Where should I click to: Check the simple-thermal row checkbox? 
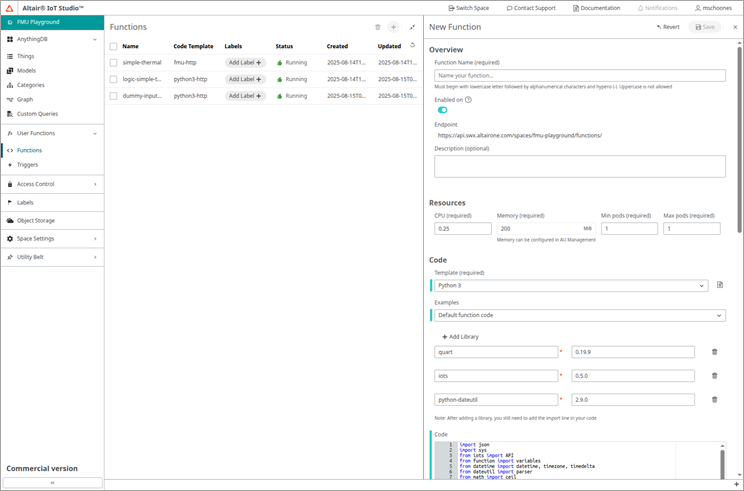pos(114,62)
